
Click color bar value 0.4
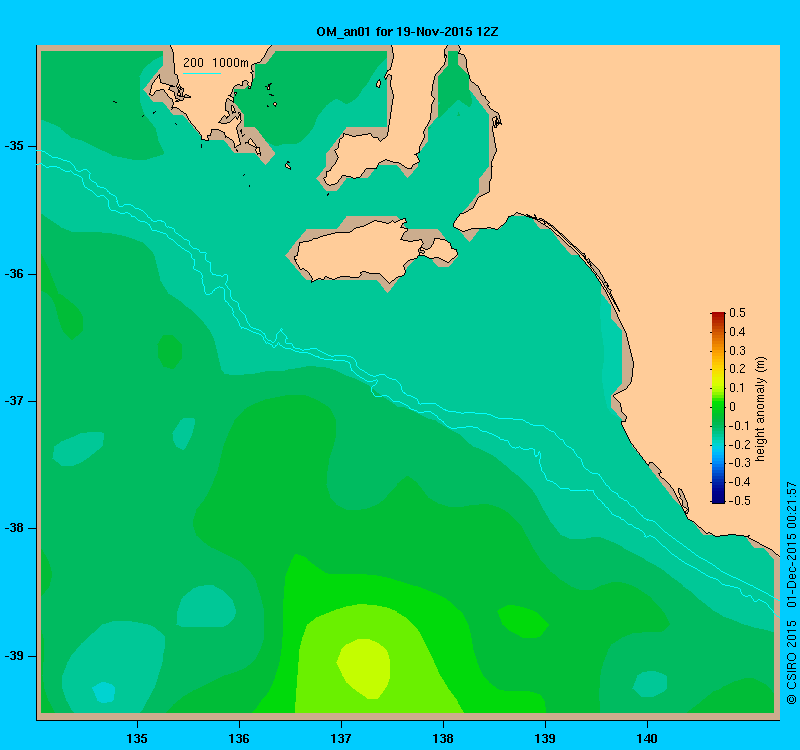(x=737, y=332)
